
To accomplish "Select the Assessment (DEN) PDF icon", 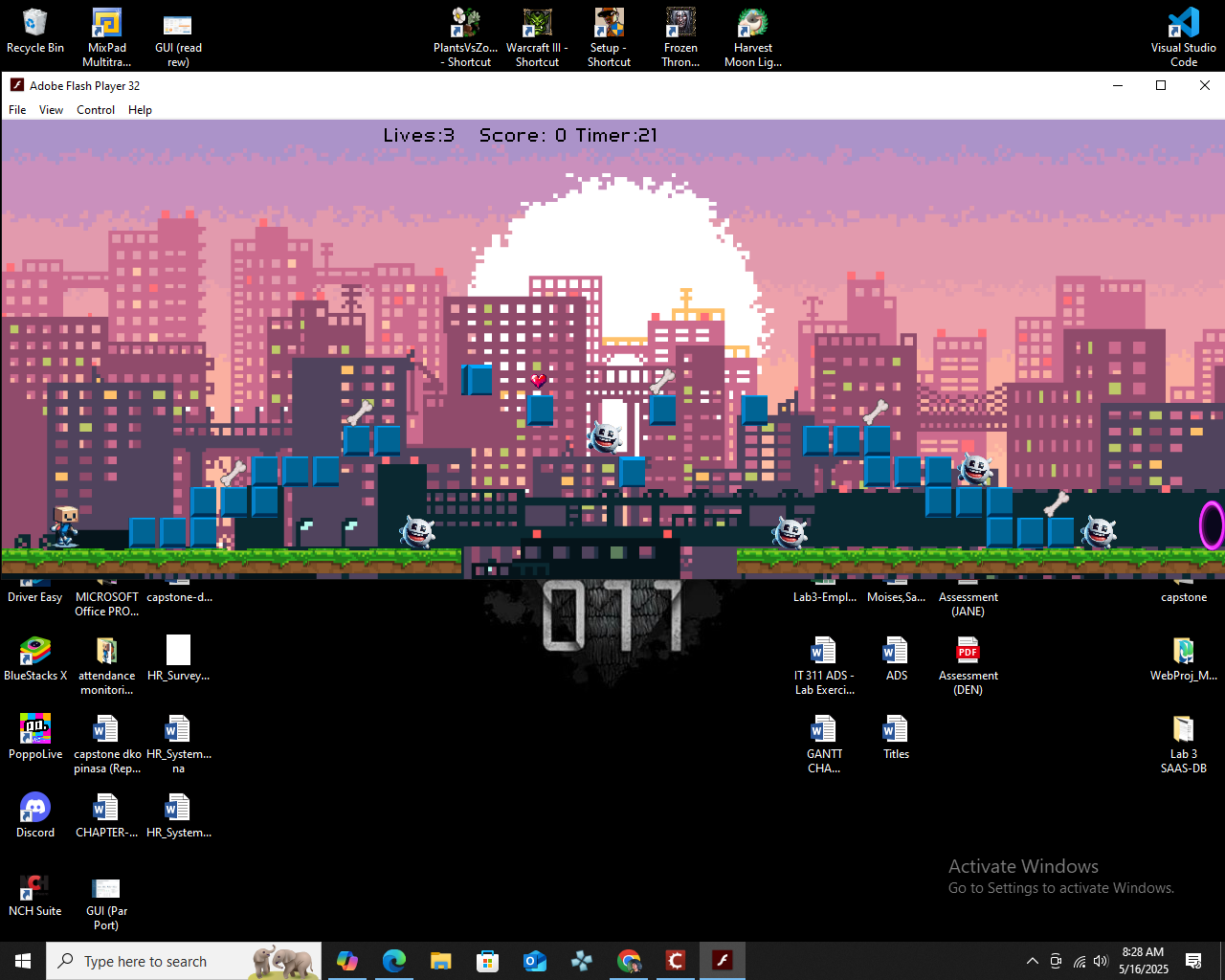I will 968,665.
